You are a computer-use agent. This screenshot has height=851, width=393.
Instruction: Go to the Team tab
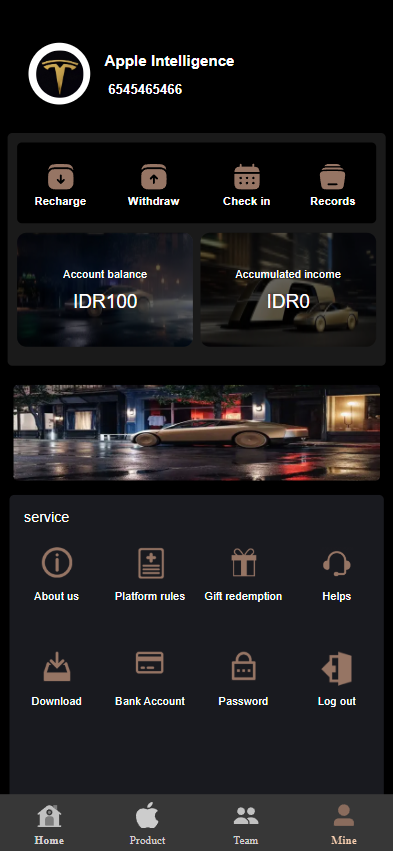[x=246, y=824]
